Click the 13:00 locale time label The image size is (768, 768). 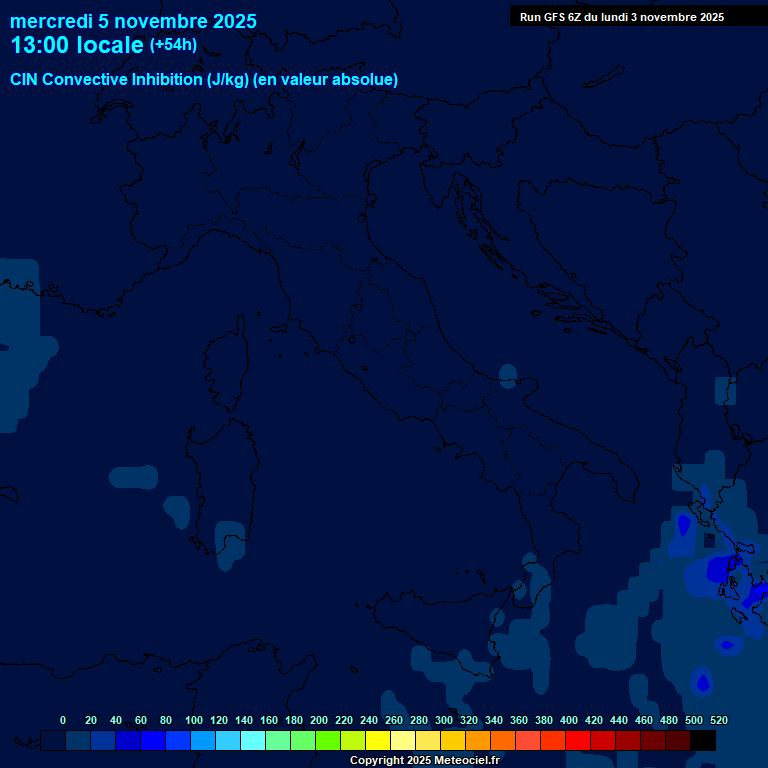click(77, 46)
